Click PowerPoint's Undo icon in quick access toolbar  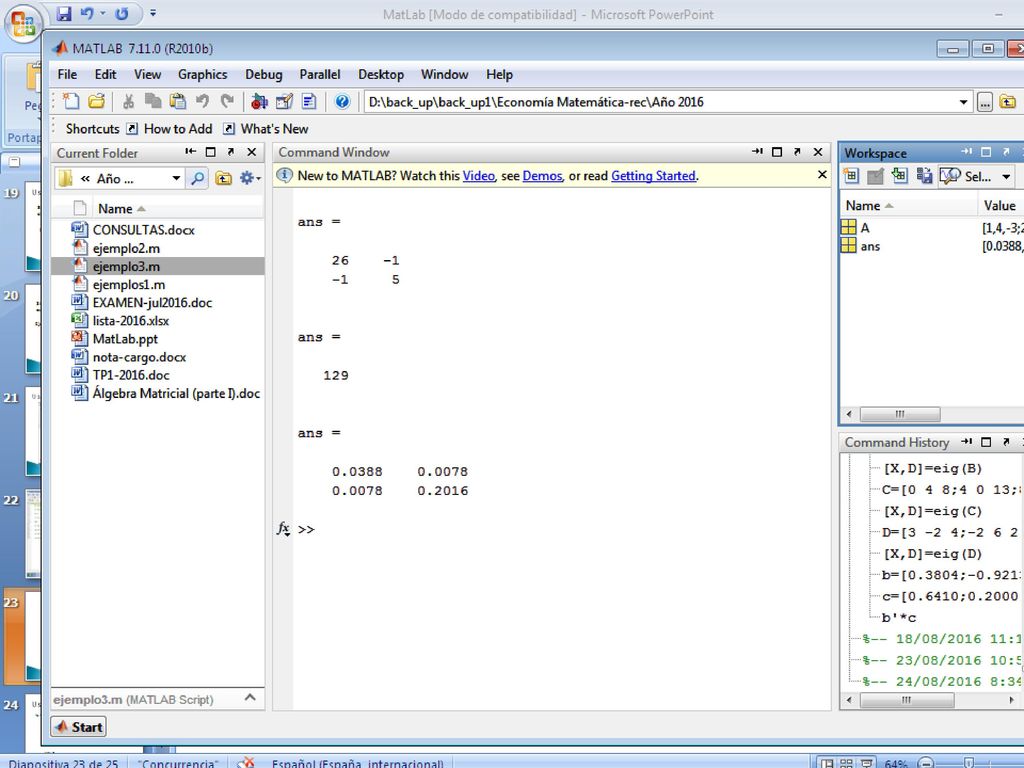tap(87, 14)
